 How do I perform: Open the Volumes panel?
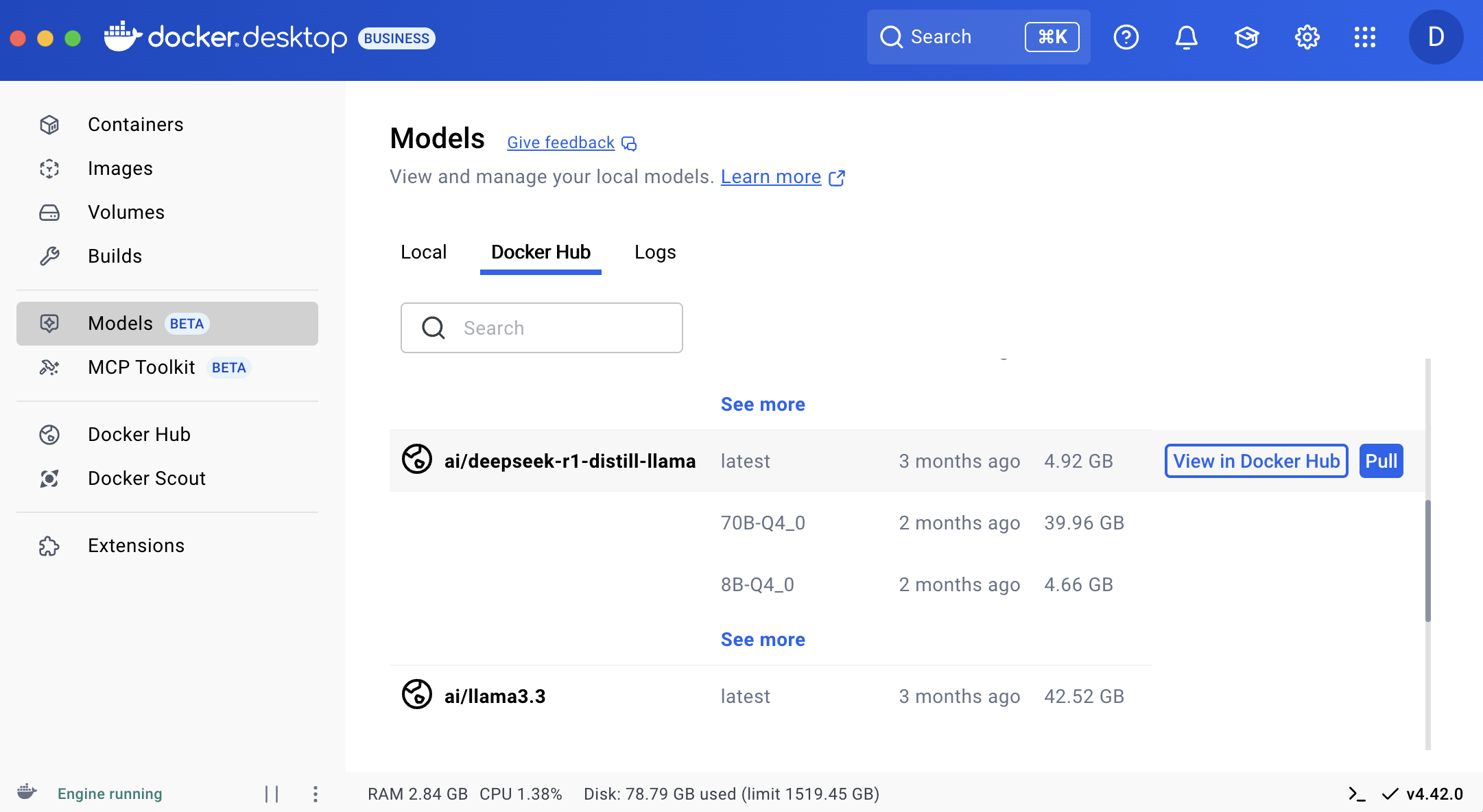pos(126,212)
